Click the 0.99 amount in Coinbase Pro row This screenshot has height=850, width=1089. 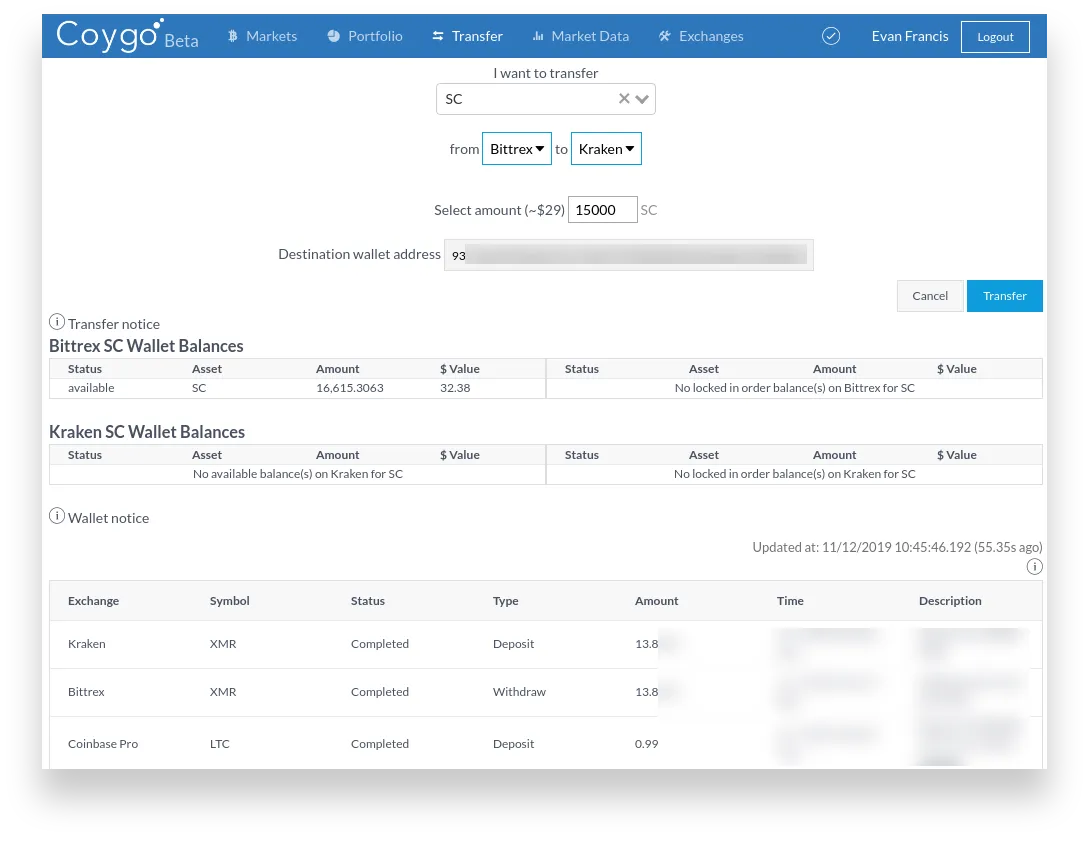coord(647,744)
